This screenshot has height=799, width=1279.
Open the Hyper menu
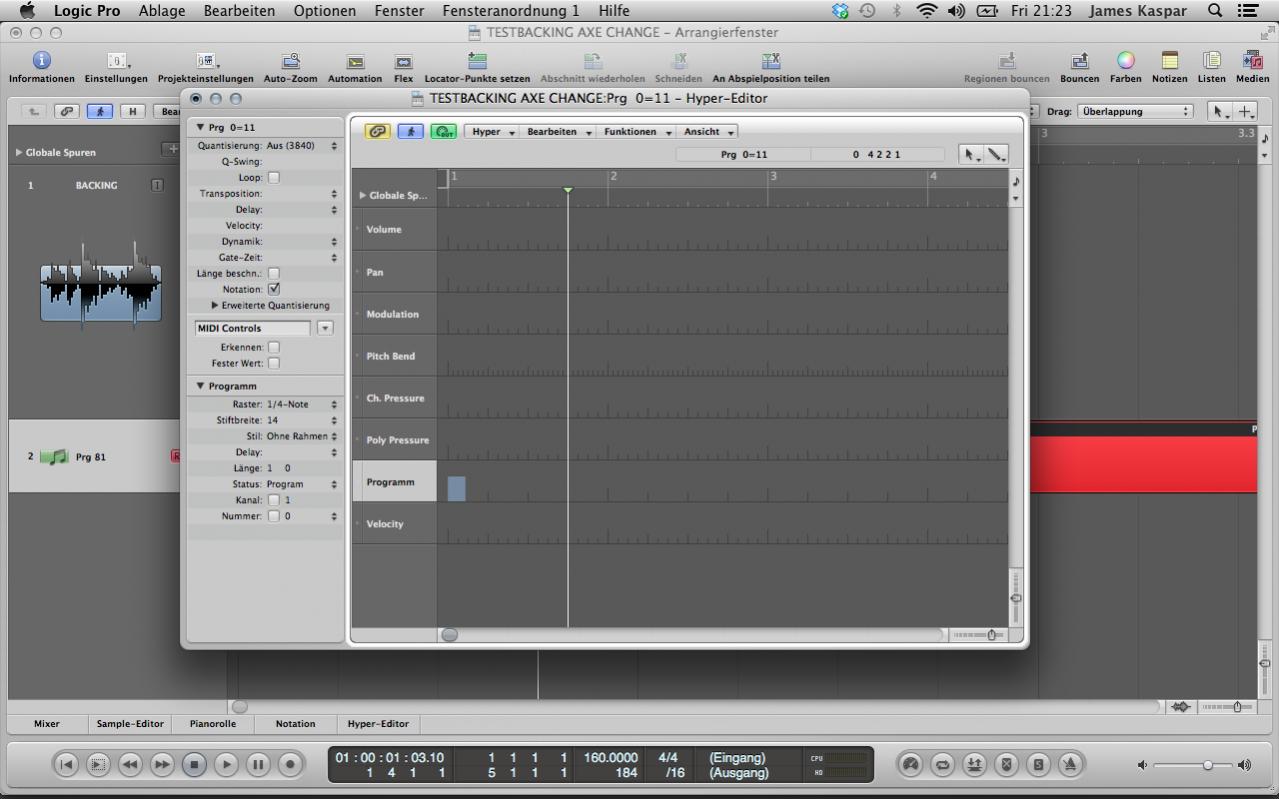tap(492, 132)
